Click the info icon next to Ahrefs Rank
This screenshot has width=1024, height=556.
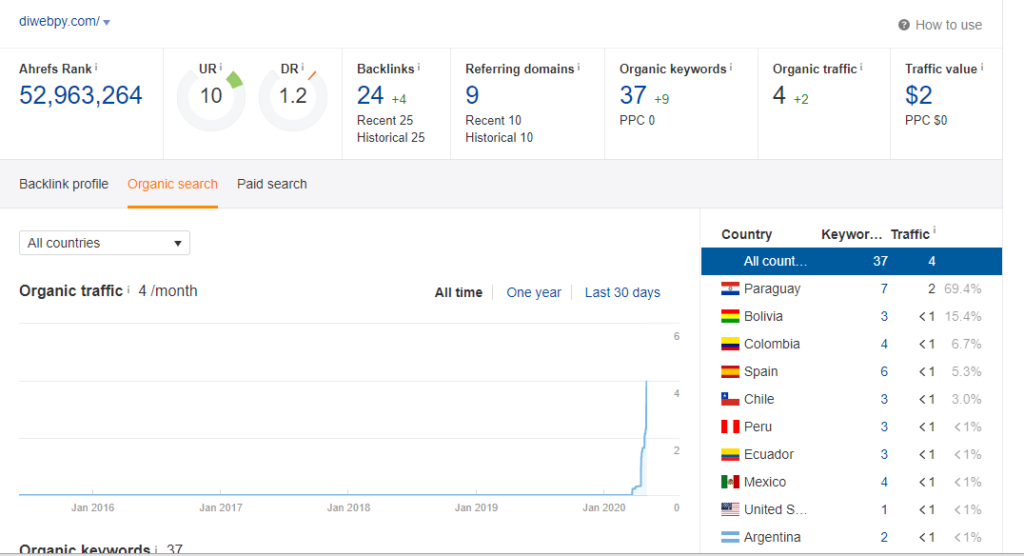[x=97, y=67]
